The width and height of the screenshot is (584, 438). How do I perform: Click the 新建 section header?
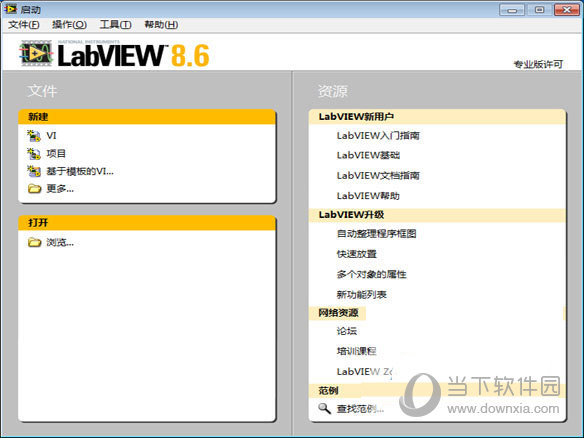pos(147,117)
